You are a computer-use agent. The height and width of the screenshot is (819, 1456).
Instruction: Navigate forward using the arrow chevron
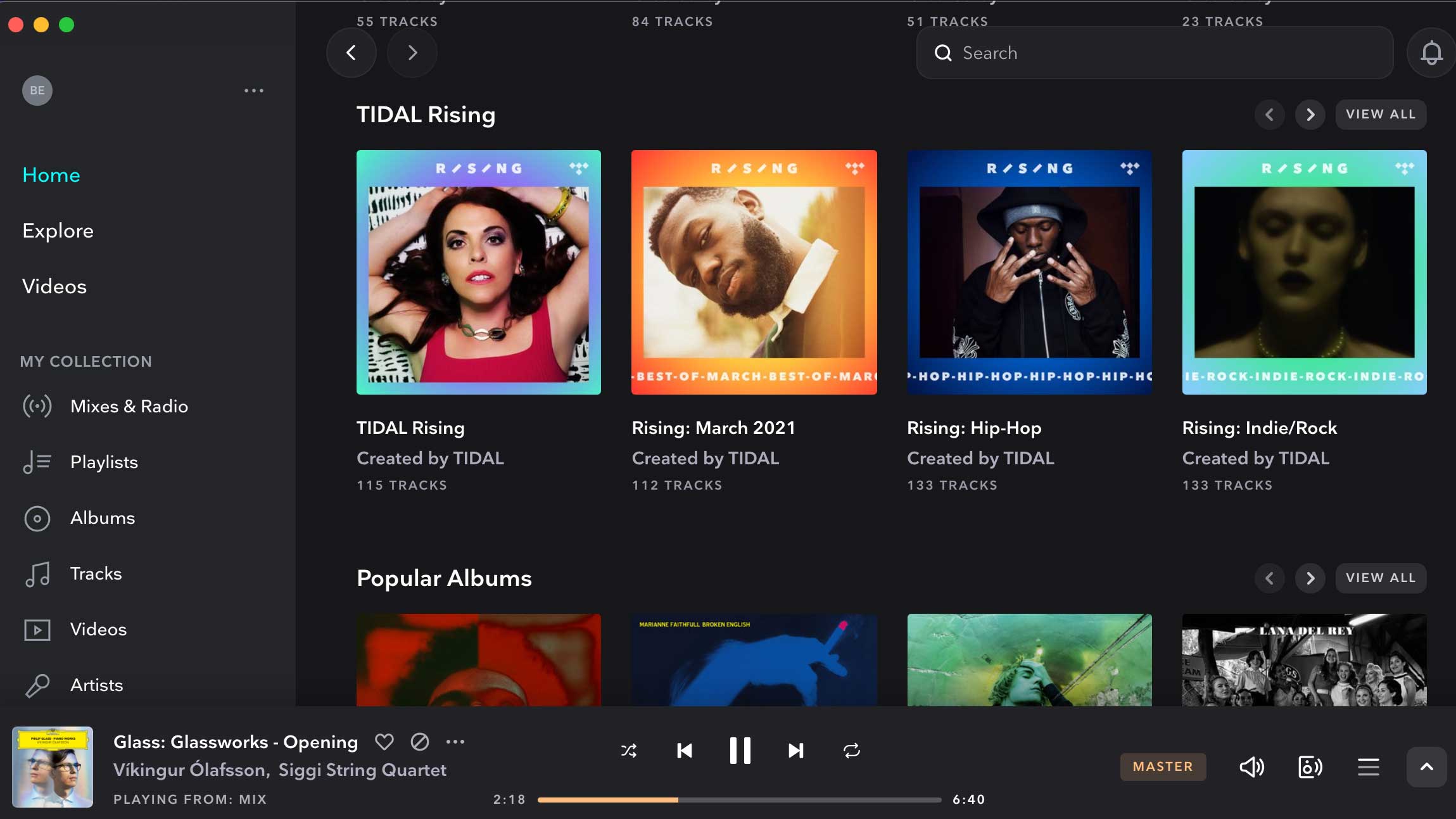[x=411, y=52]
